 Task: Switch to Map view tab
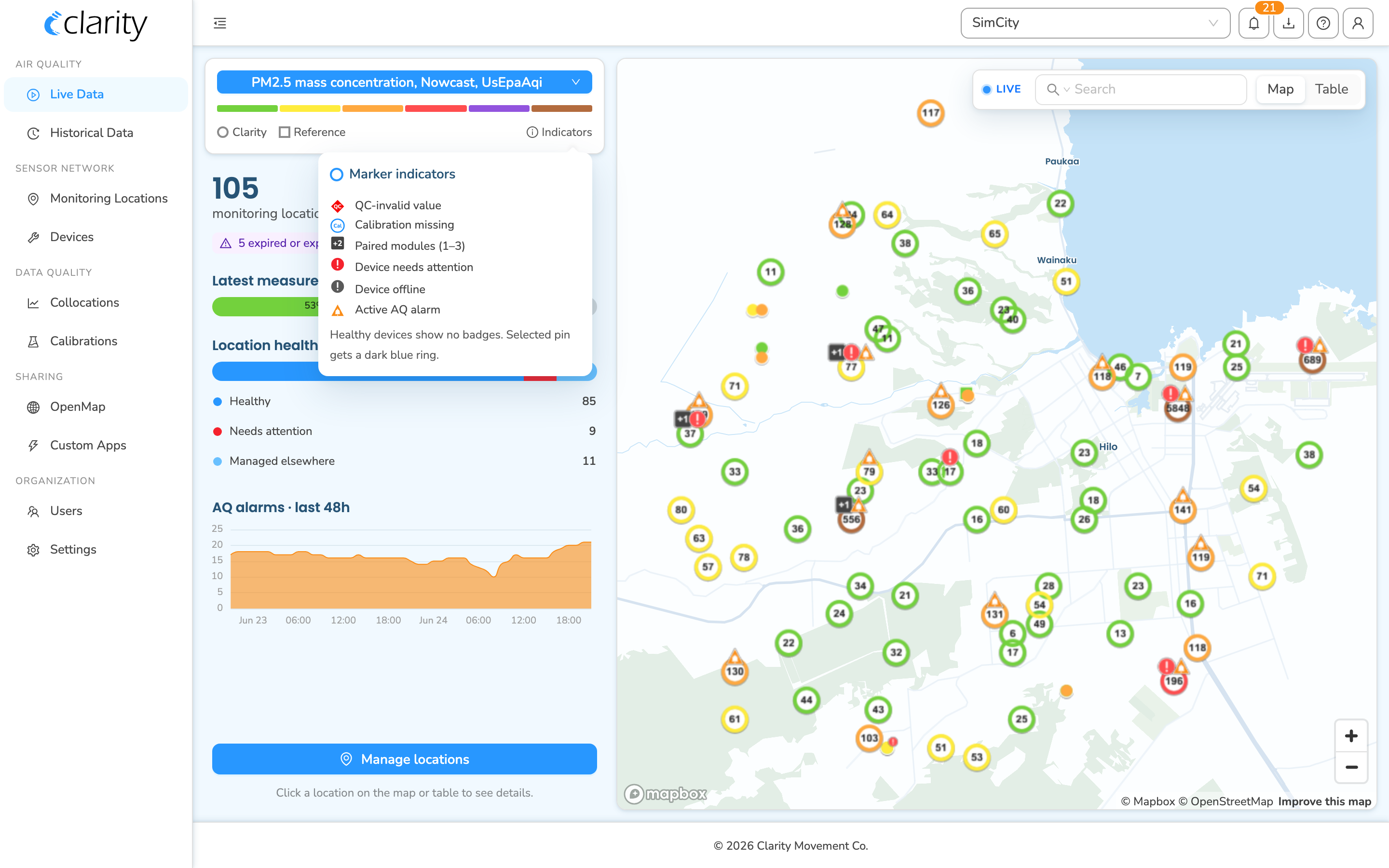coord(1280,90)
